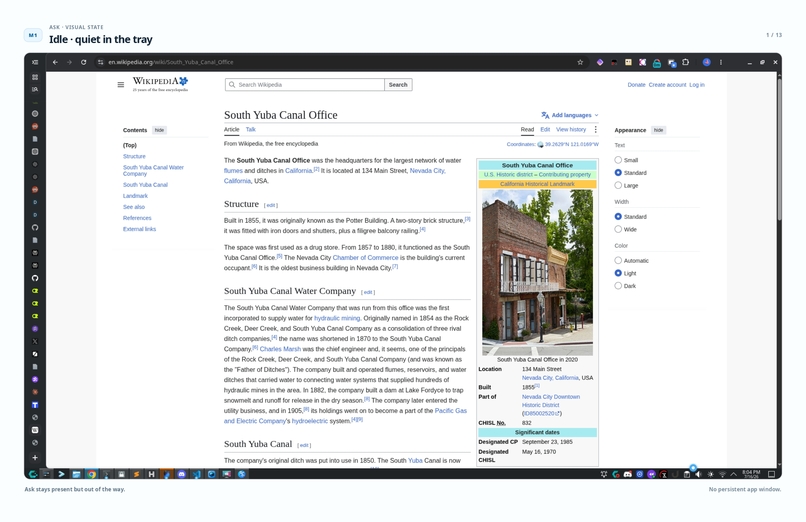Open the Edit tab
This screenshot has width=806, height=522.
[x=545, y=129]
